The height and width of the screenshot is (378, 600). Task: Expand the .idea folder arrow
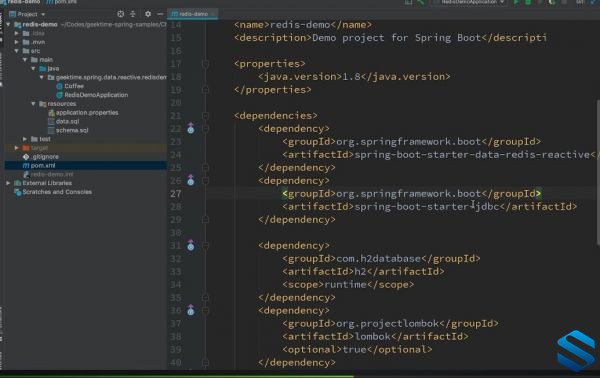tap(17, 33)
